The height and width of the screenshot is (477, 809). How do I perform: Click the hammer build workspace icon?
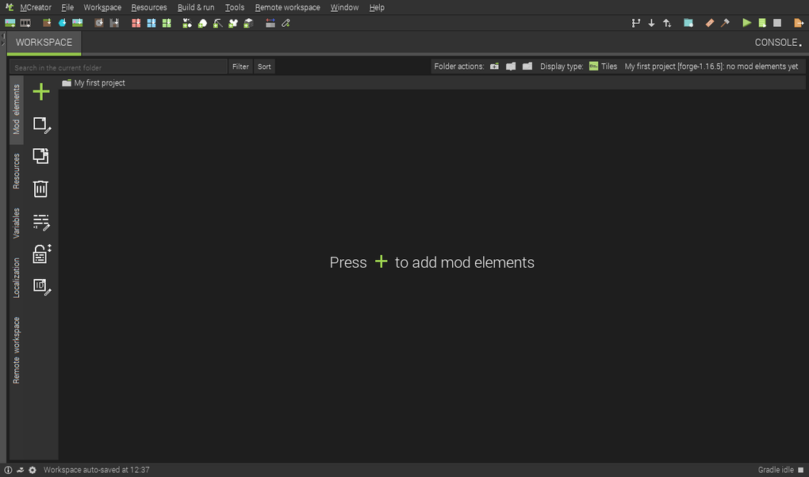(x=725, y=23)
